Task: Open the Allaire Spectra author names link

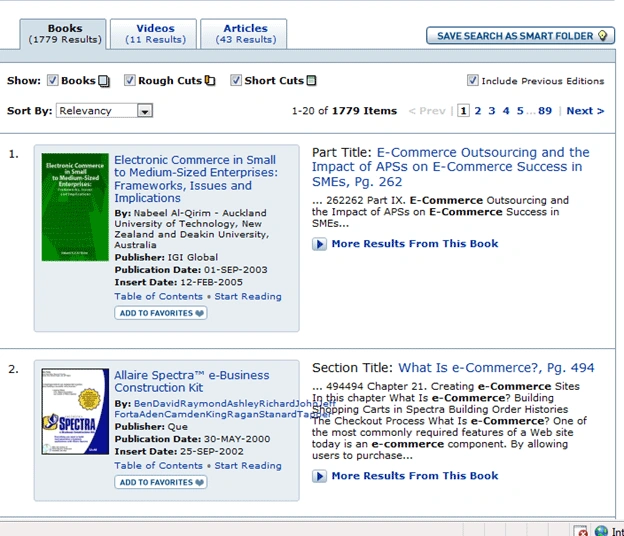Action: click(x=224, y=409)
